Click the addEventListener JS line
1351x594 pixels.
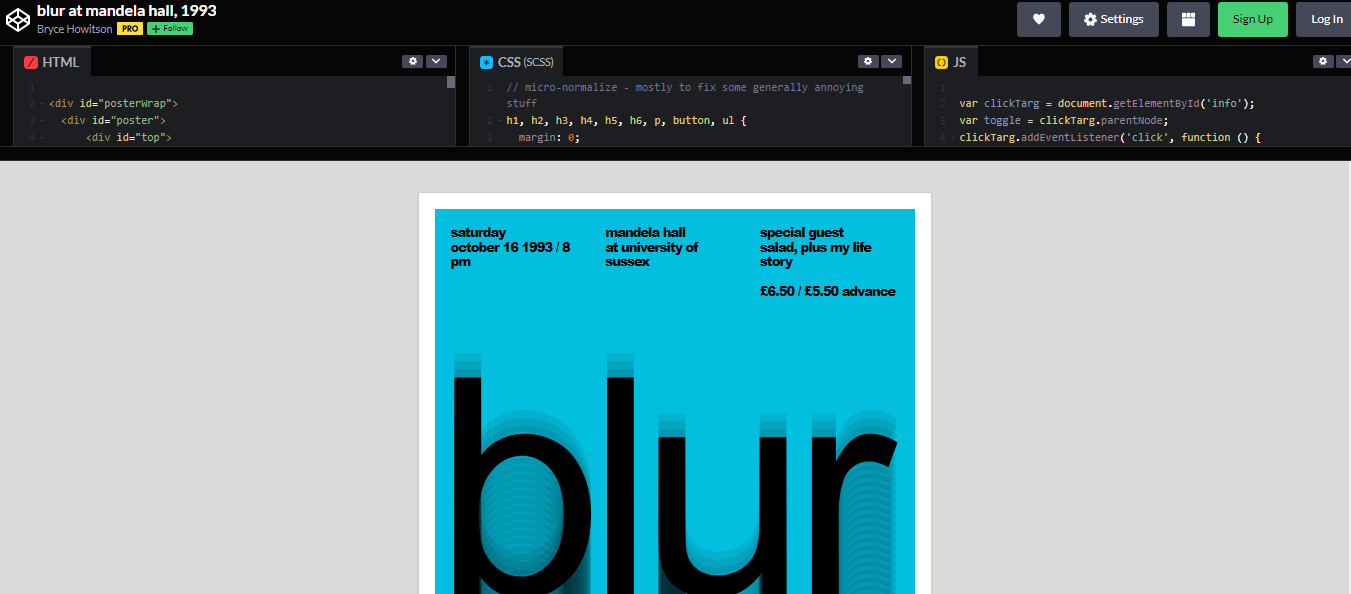tap(1110, 137)
